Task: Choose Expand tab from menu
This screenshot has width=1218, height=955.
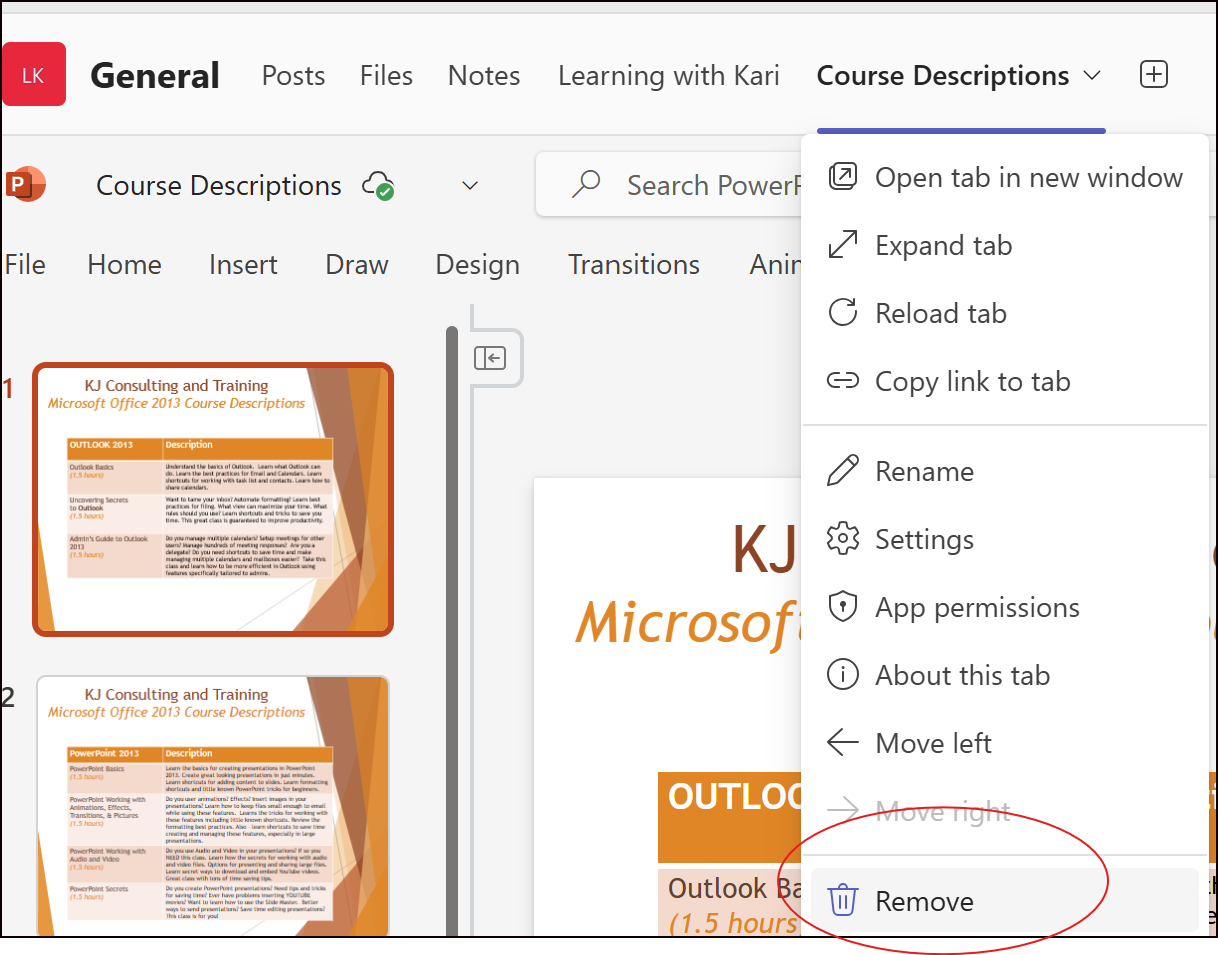Action: 1004,245
